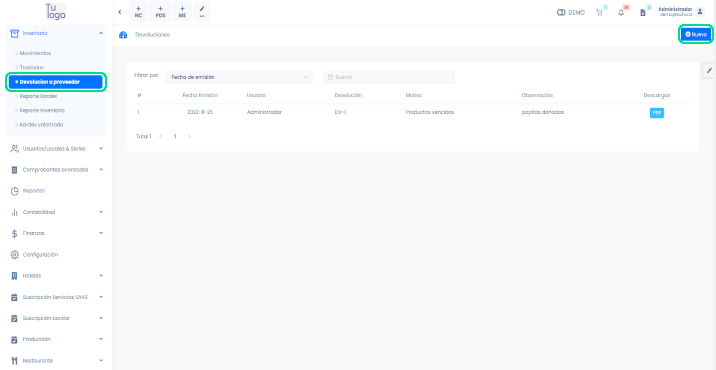The image size is (716, 370).
Task: Open Kardex valorizado in the sidebar
Action: [41, 125]
